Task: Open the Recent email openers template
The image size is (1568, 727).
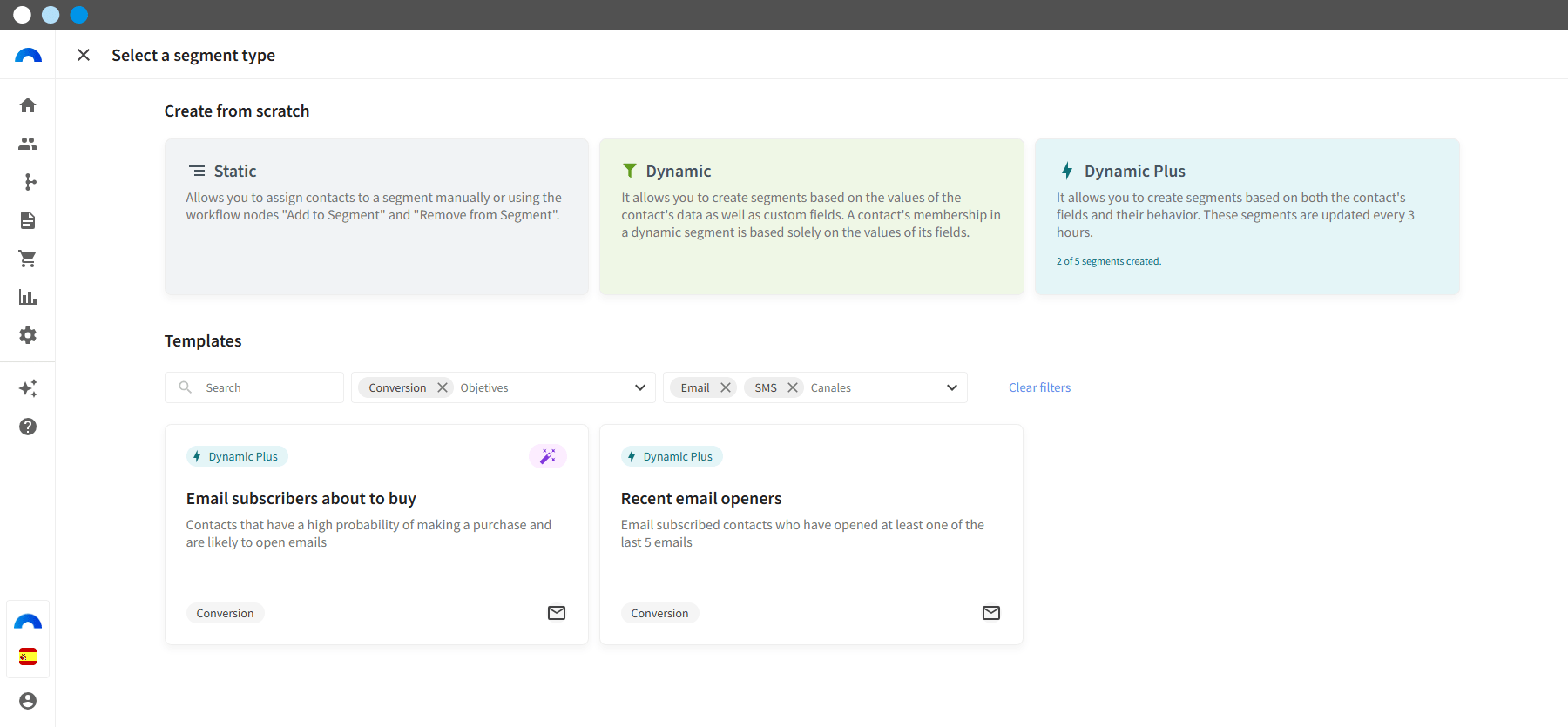Action: click(x=811, y=535)
